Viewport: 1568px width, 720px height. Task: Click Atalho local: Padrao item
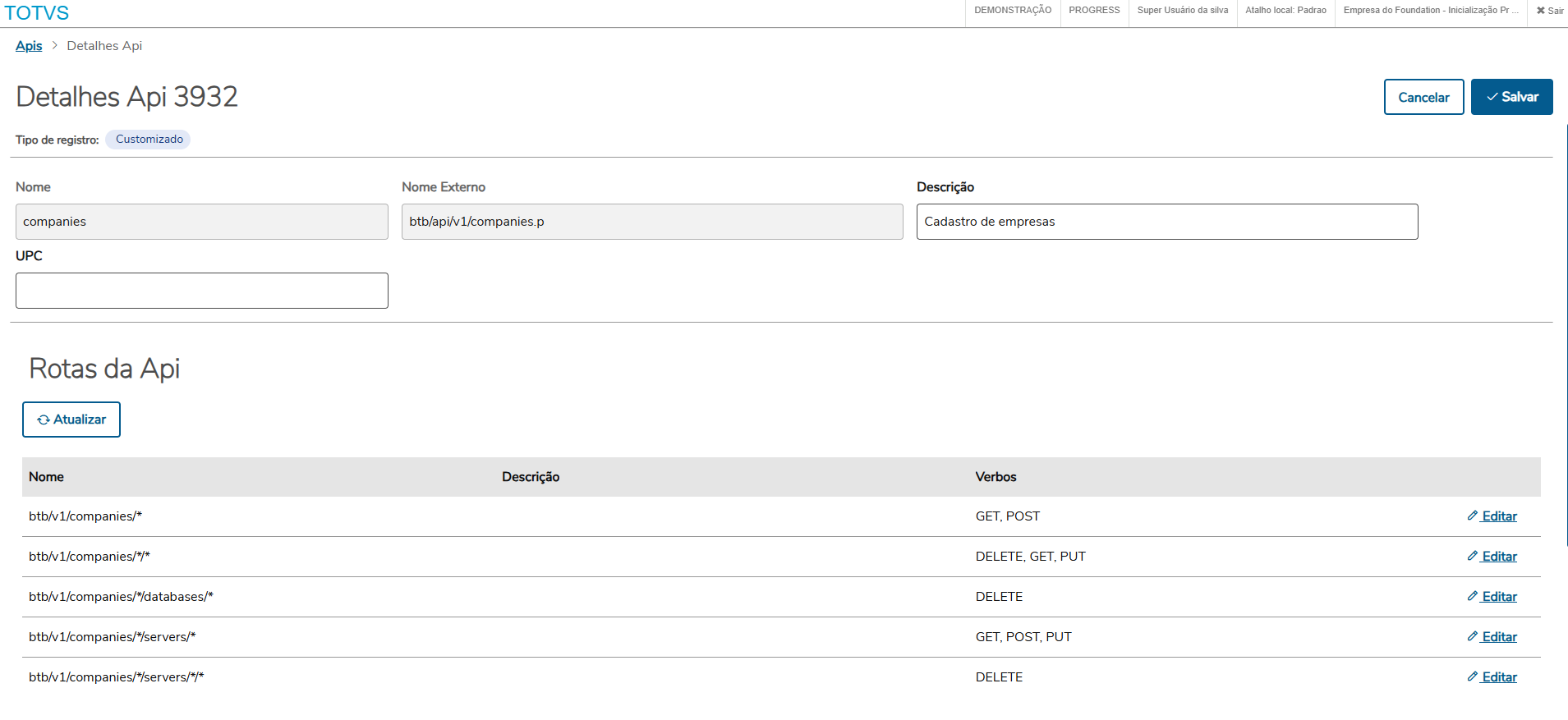click(1285, 11)
